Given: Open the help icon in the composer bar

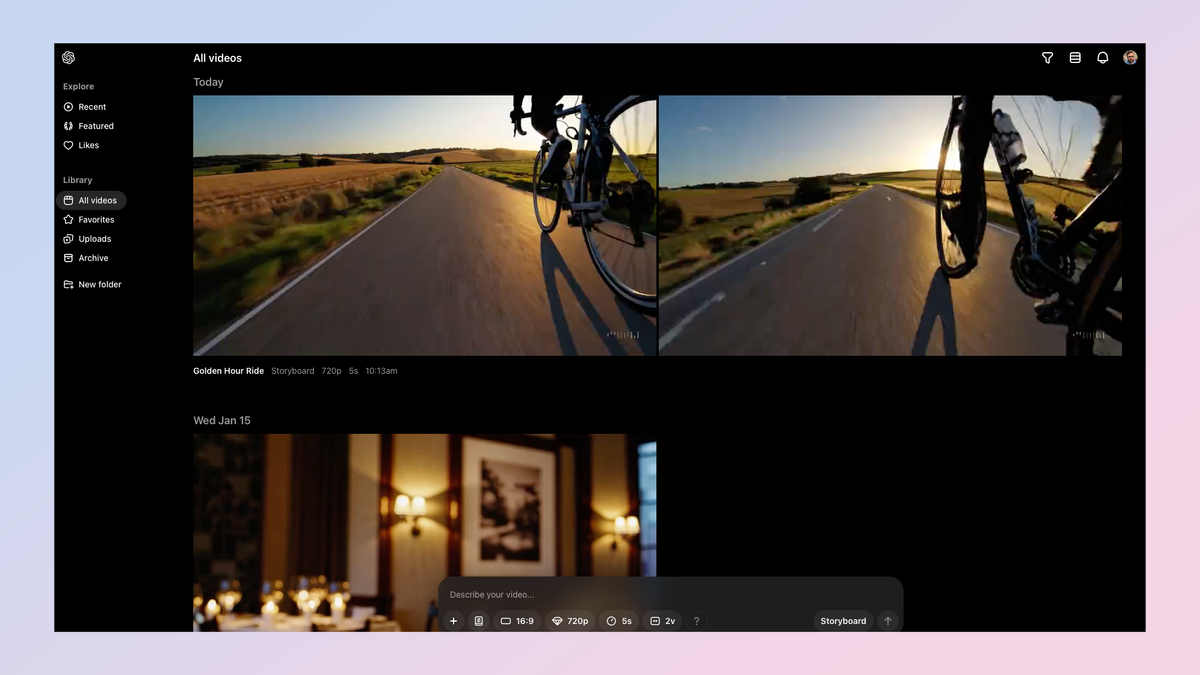Looking at the screenshot, I should (x=696, y=620).
